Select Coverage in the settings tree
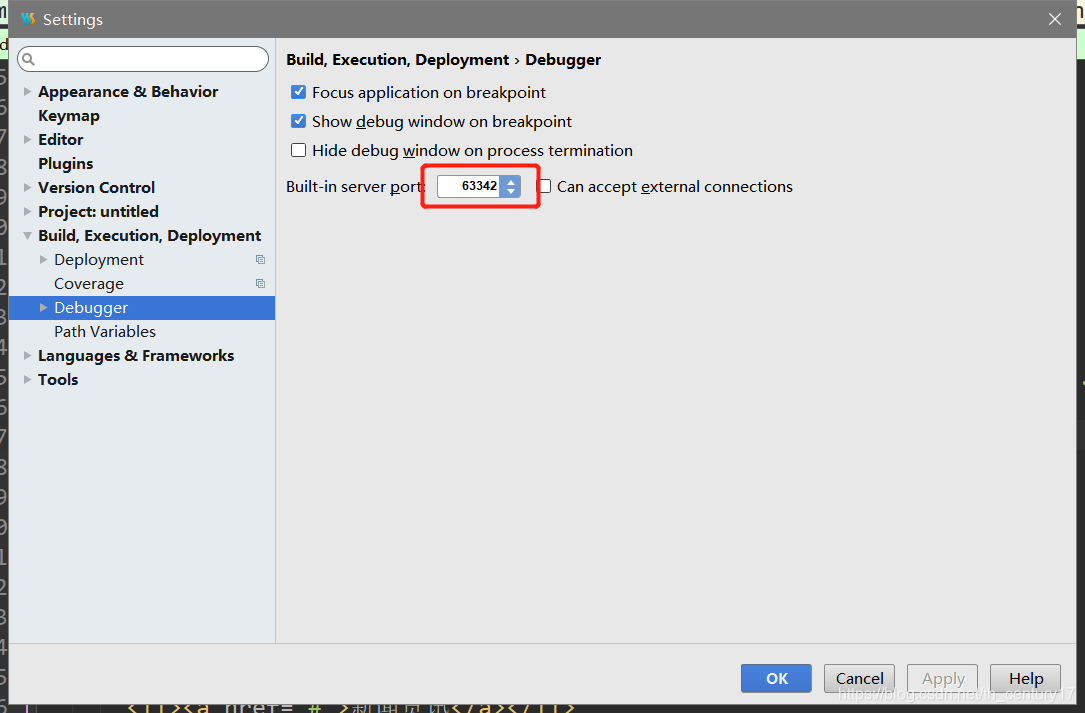 click(x=89, y=284)
